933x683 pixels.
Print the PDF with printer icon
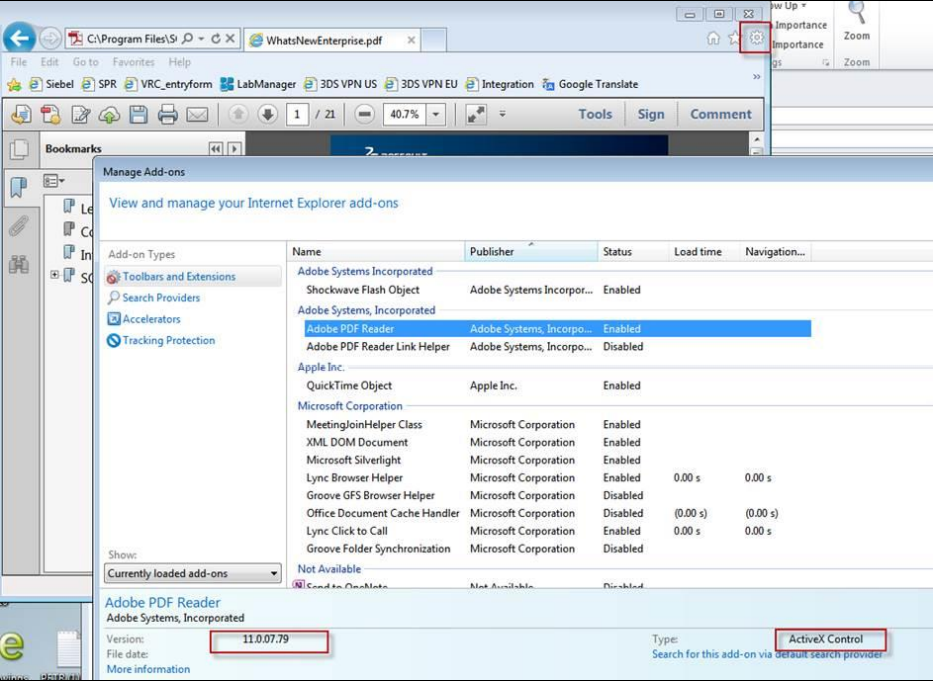coord(167,114)
